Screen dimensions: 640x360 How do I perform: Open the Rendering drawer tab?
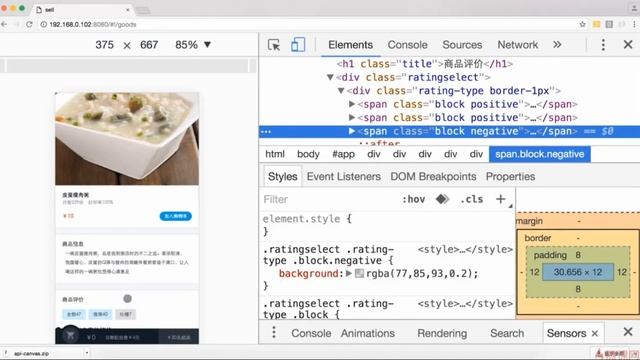pyautogui.click(x=442, y=333)
